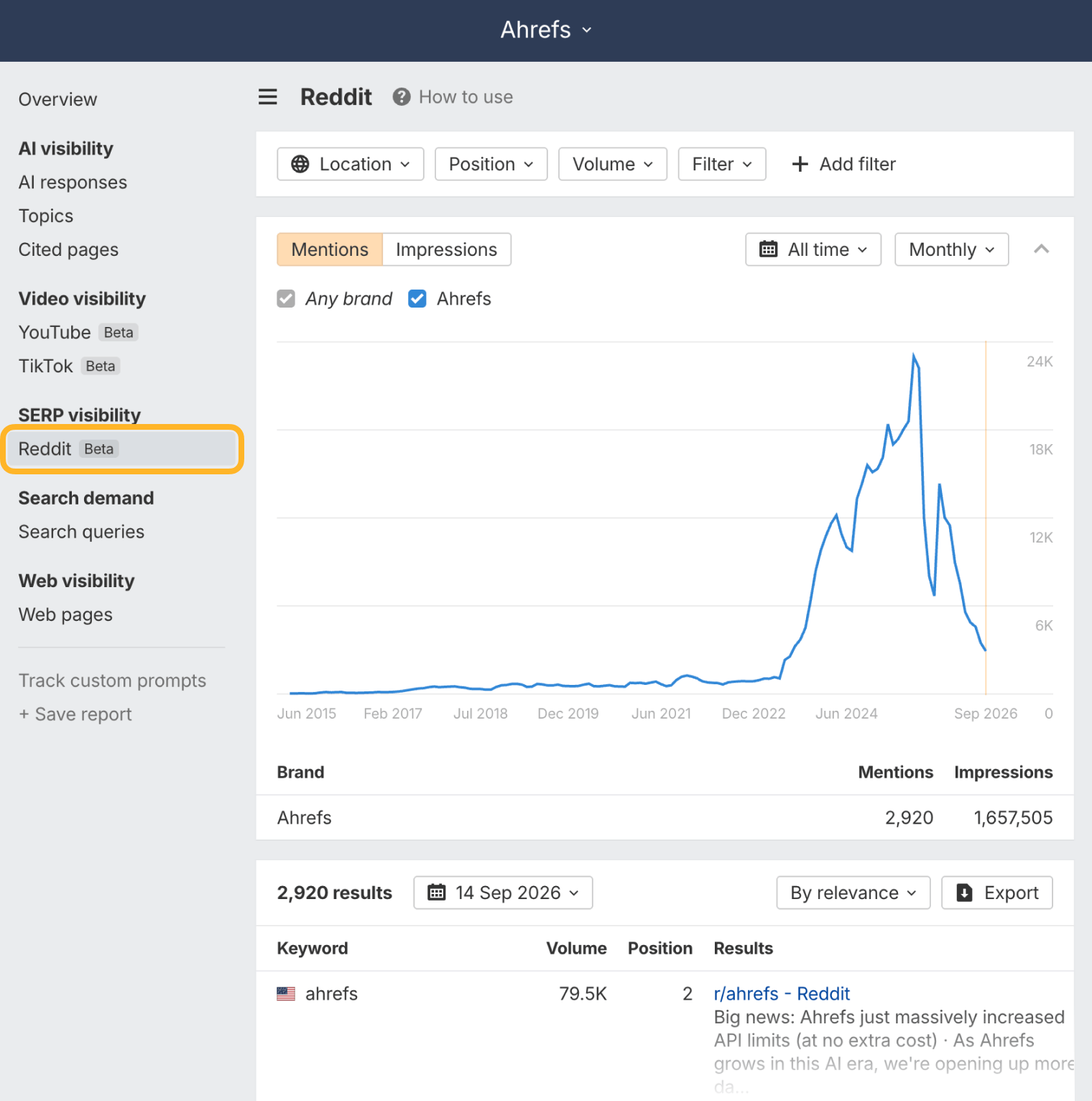Click the 79.5K volume value

click(583, 994)
